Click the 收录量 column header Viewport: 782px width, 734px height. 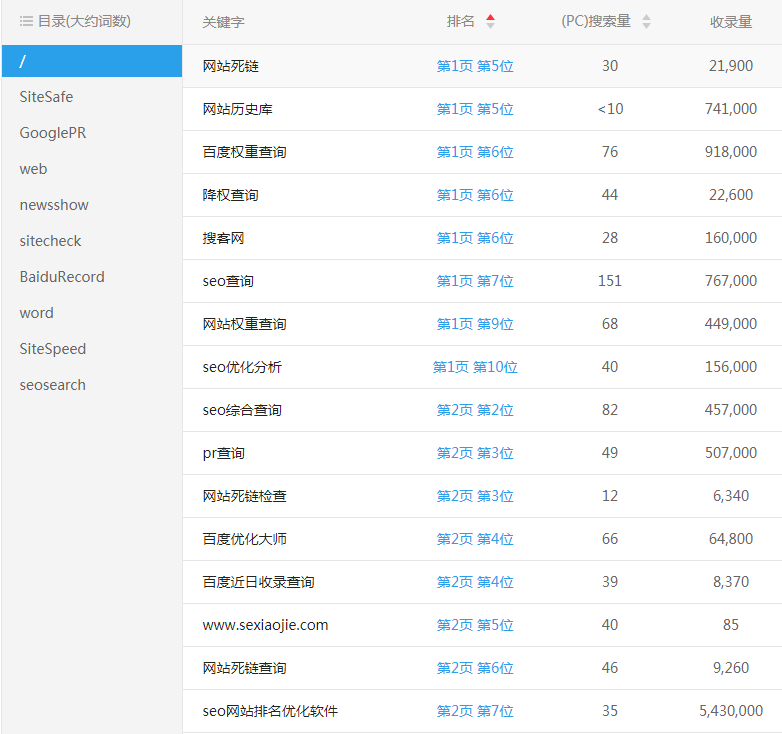pyautogui.click(x=730, y=22)
